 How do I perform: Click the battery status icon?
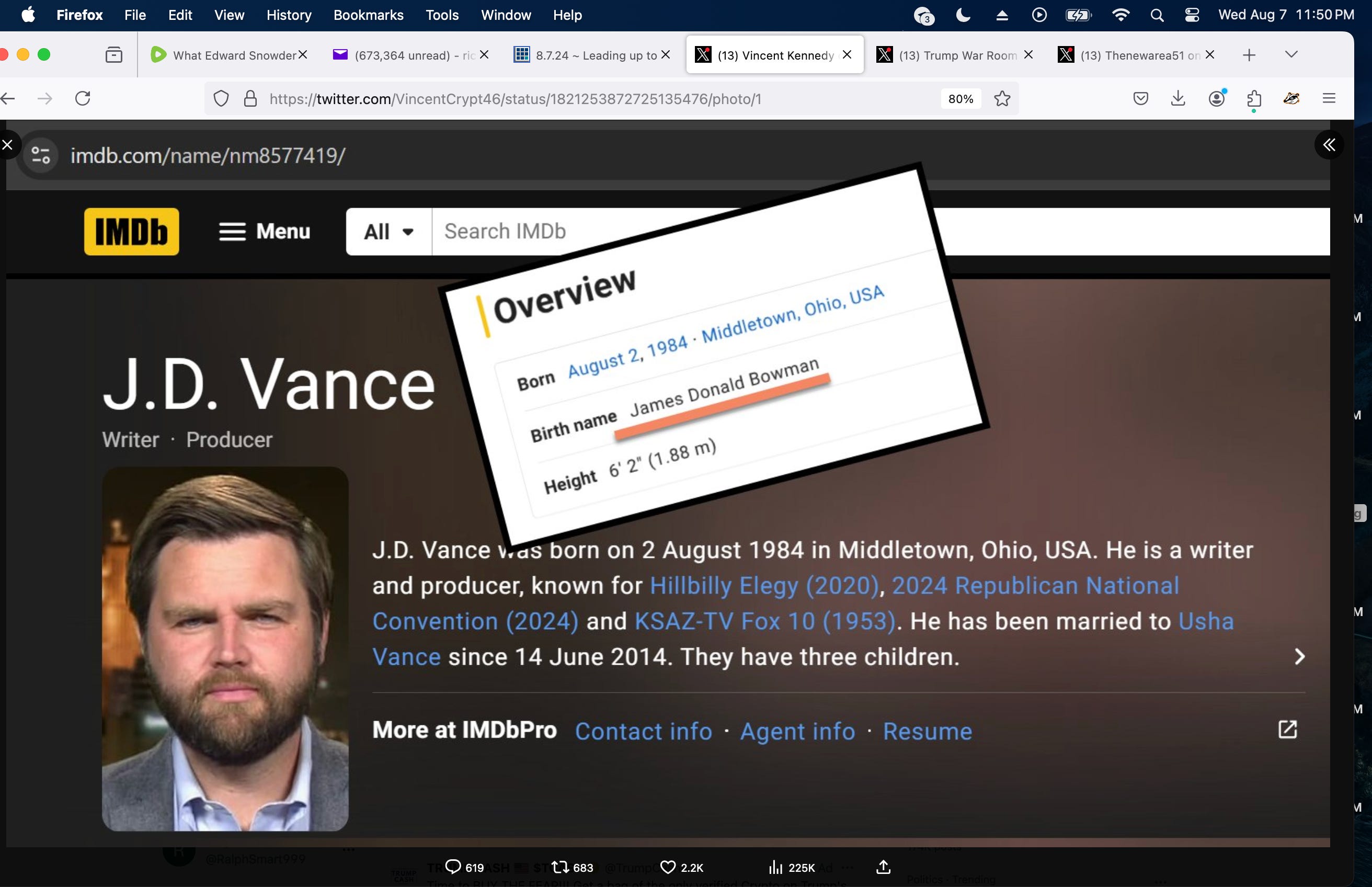click(1078, 15)
